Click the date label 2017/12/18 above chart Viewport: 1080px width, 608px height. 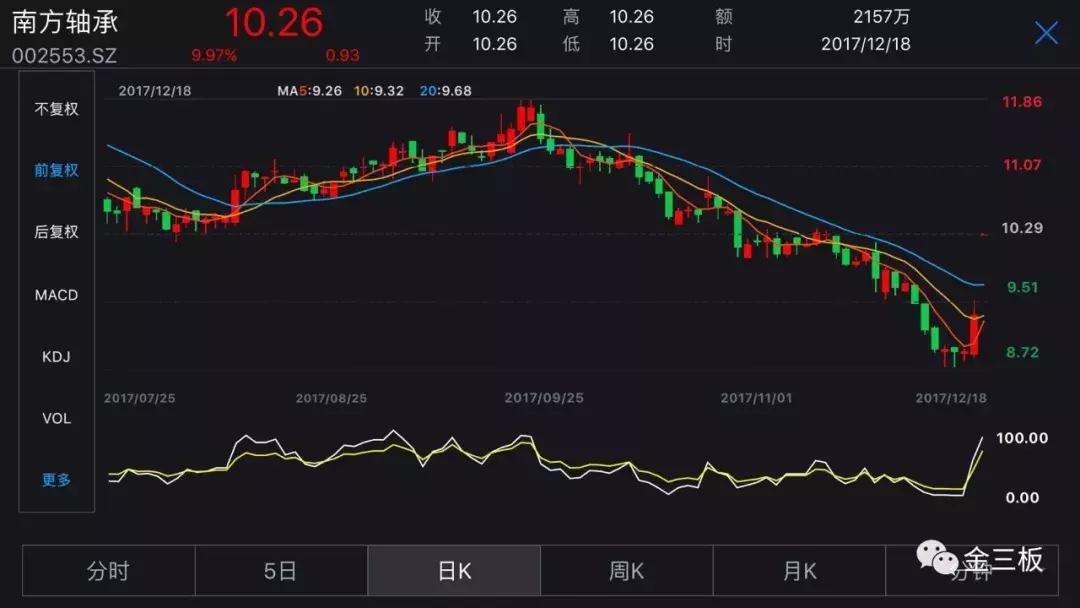[155, 89]
